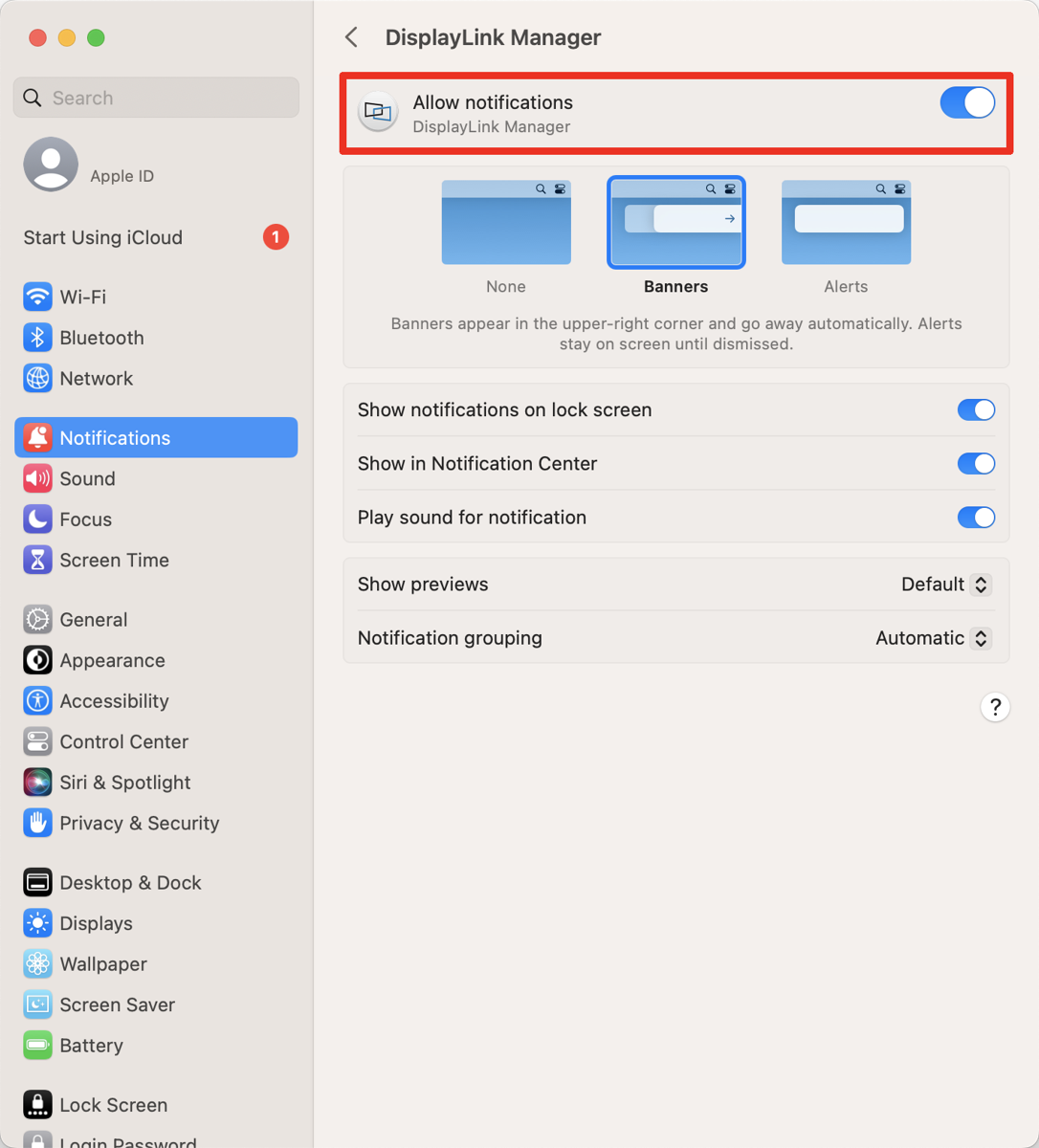Click the iCloud red notification badge
This screenshot has width=1039, height=1148.
point(276,236)
